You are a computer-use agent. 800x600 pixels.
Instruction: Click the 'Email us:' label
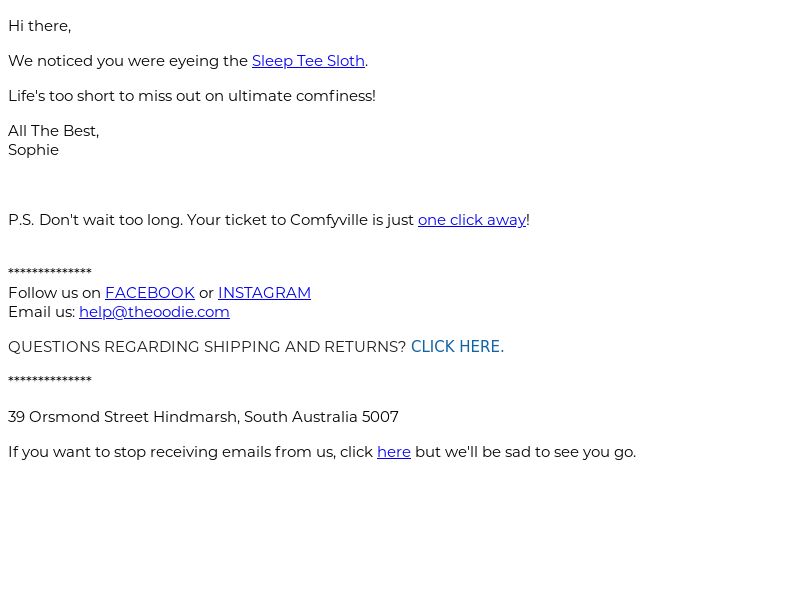click(42, 312)
